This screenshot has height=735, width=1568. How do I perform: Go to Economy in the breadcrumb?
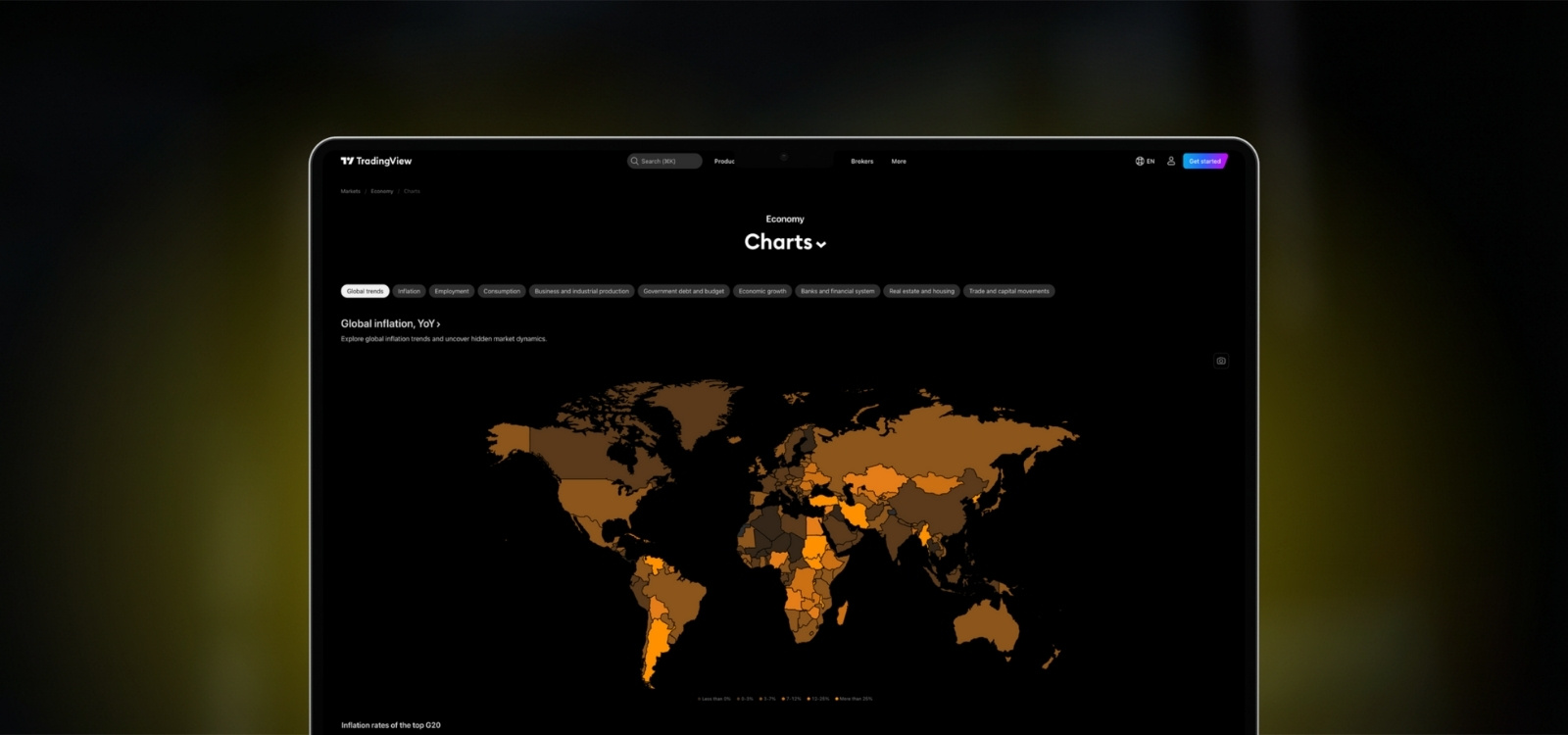pyautogui.click(x=381, y=191)
